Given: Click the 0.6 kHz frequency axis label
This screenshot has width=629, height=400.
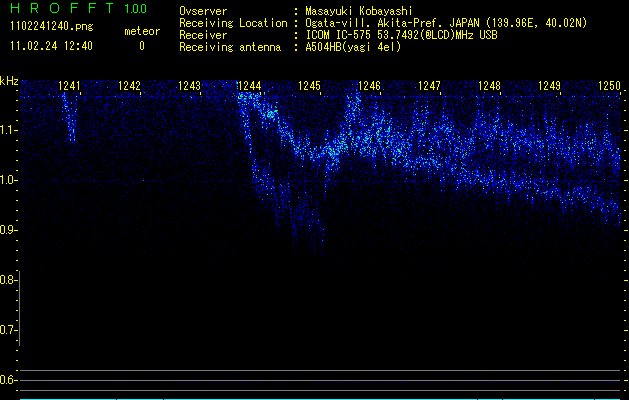Looking at the screenshot, I should click(x=7, y=380).
